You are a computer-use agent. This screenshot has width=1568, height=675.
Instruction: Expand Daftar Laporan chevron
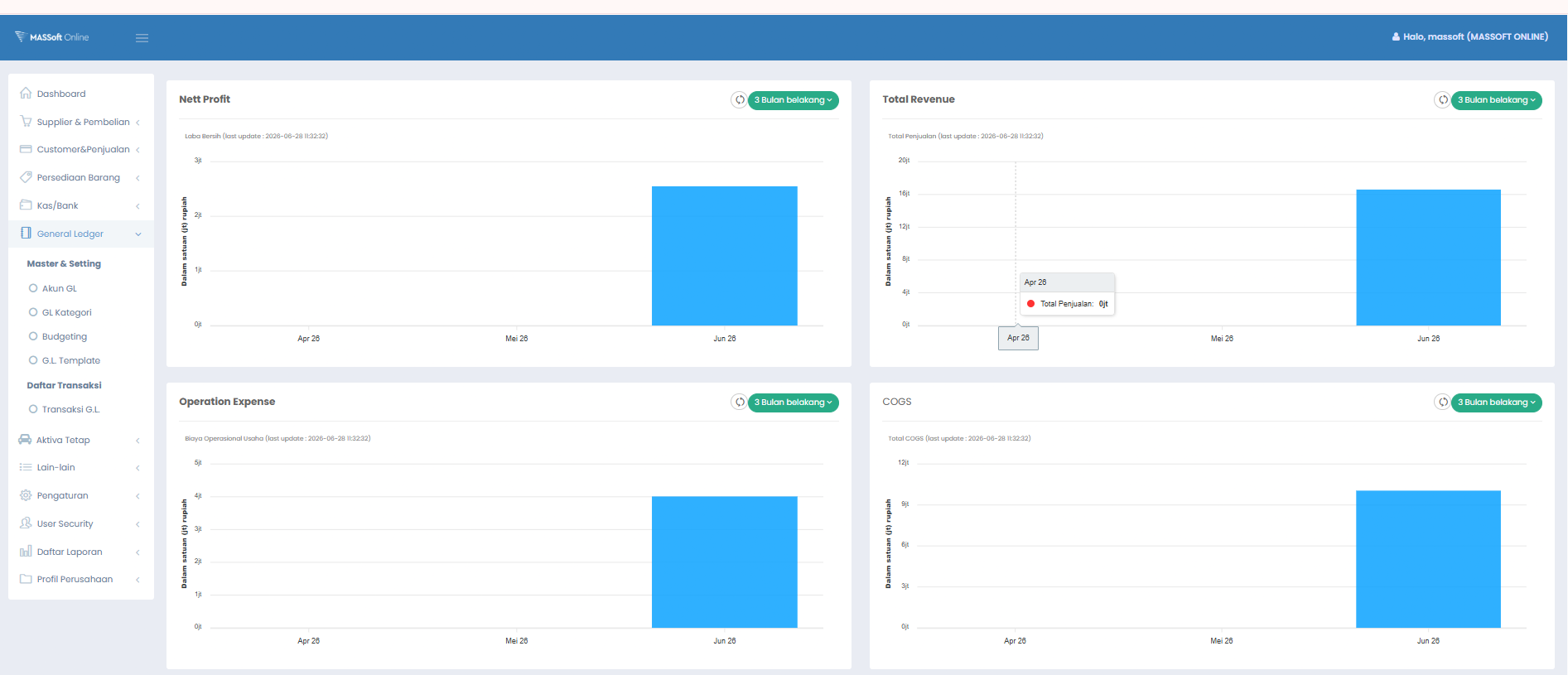[138, 552]
